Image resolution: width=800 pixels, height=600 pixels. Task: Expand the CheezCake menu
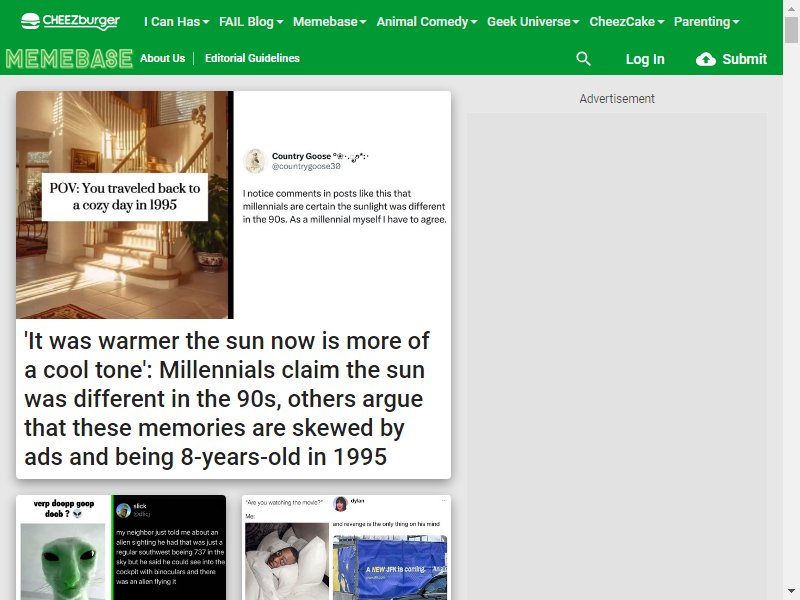point(627,21)
